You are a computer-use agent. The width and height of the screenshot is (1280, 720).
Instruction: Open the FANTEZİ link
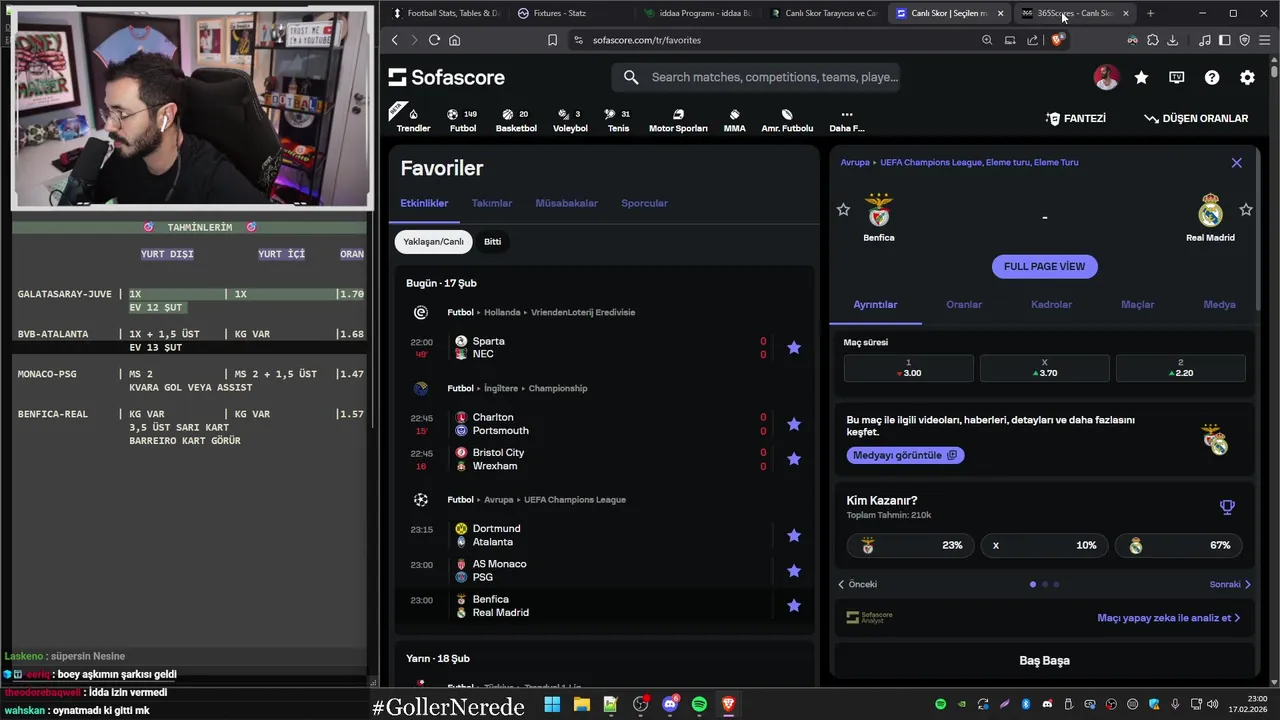click(1076, 118)
